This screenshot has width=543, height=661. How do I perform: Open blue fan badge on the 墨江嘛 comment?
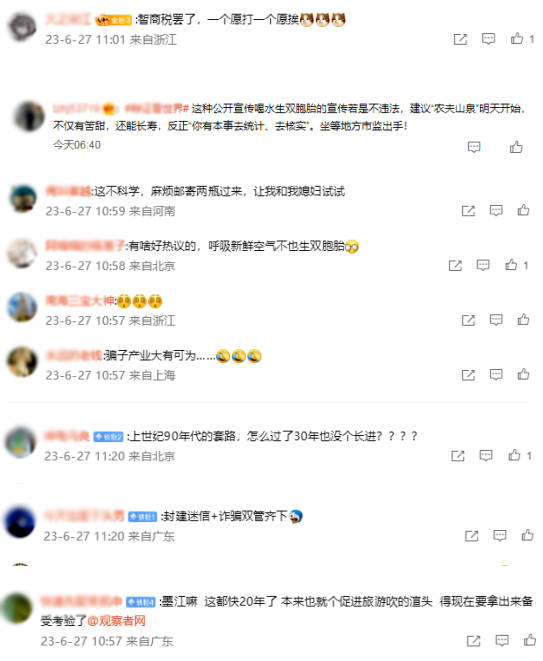141,602
